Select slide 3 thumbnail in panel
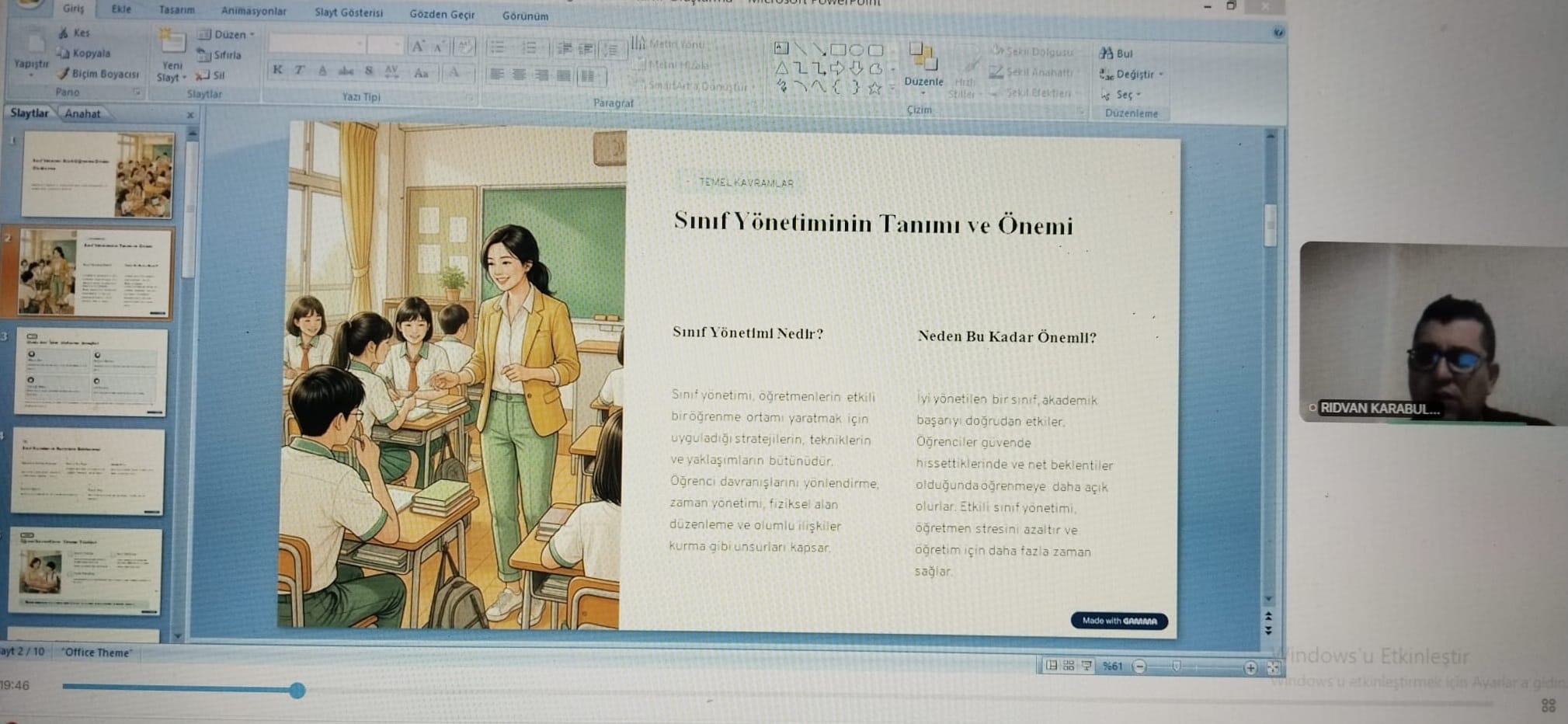Screen dimensions: 1568x724 click(x=91, y=371)
